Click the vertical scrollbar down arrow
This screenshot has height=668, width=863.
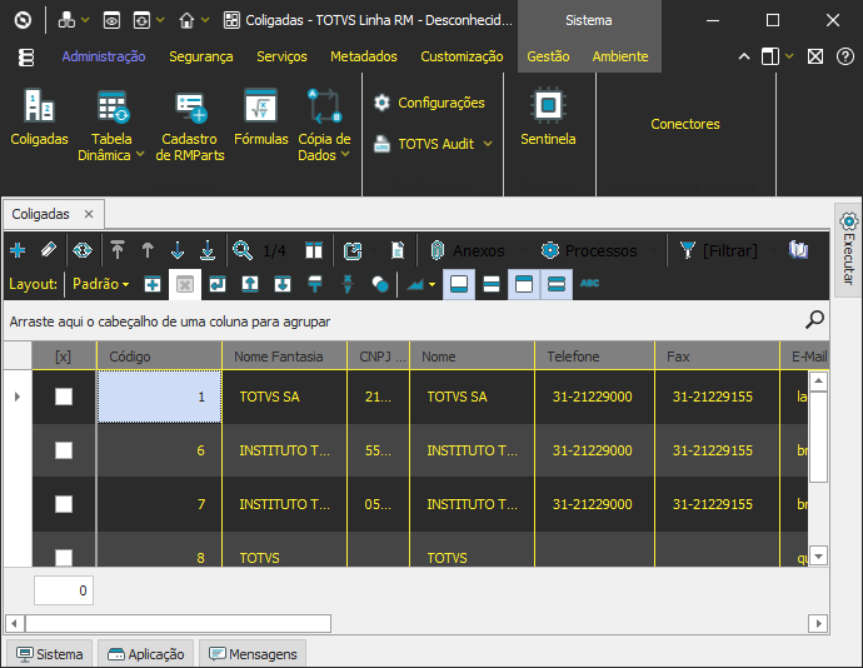[818, 556]
